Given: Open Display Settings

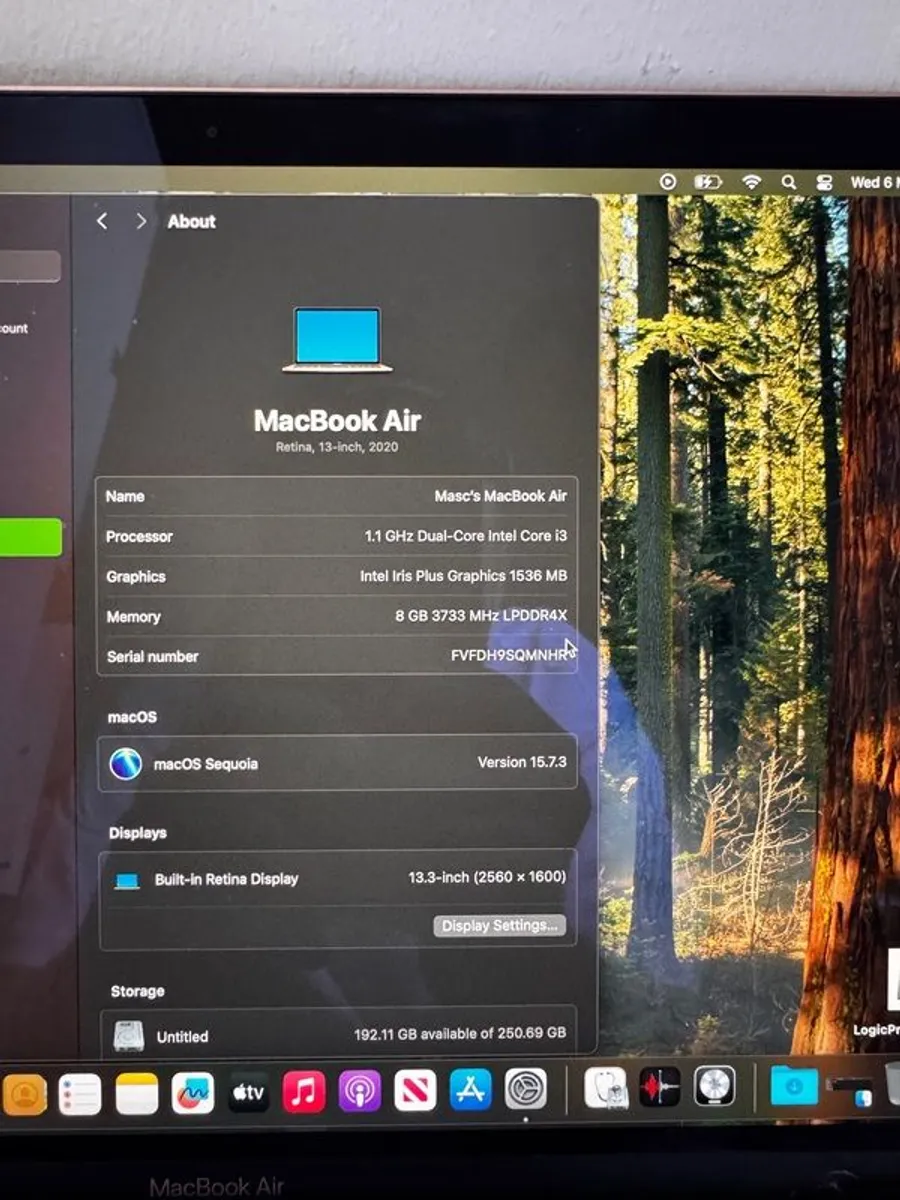Looking at the screenshot, I should coord(500,926).
